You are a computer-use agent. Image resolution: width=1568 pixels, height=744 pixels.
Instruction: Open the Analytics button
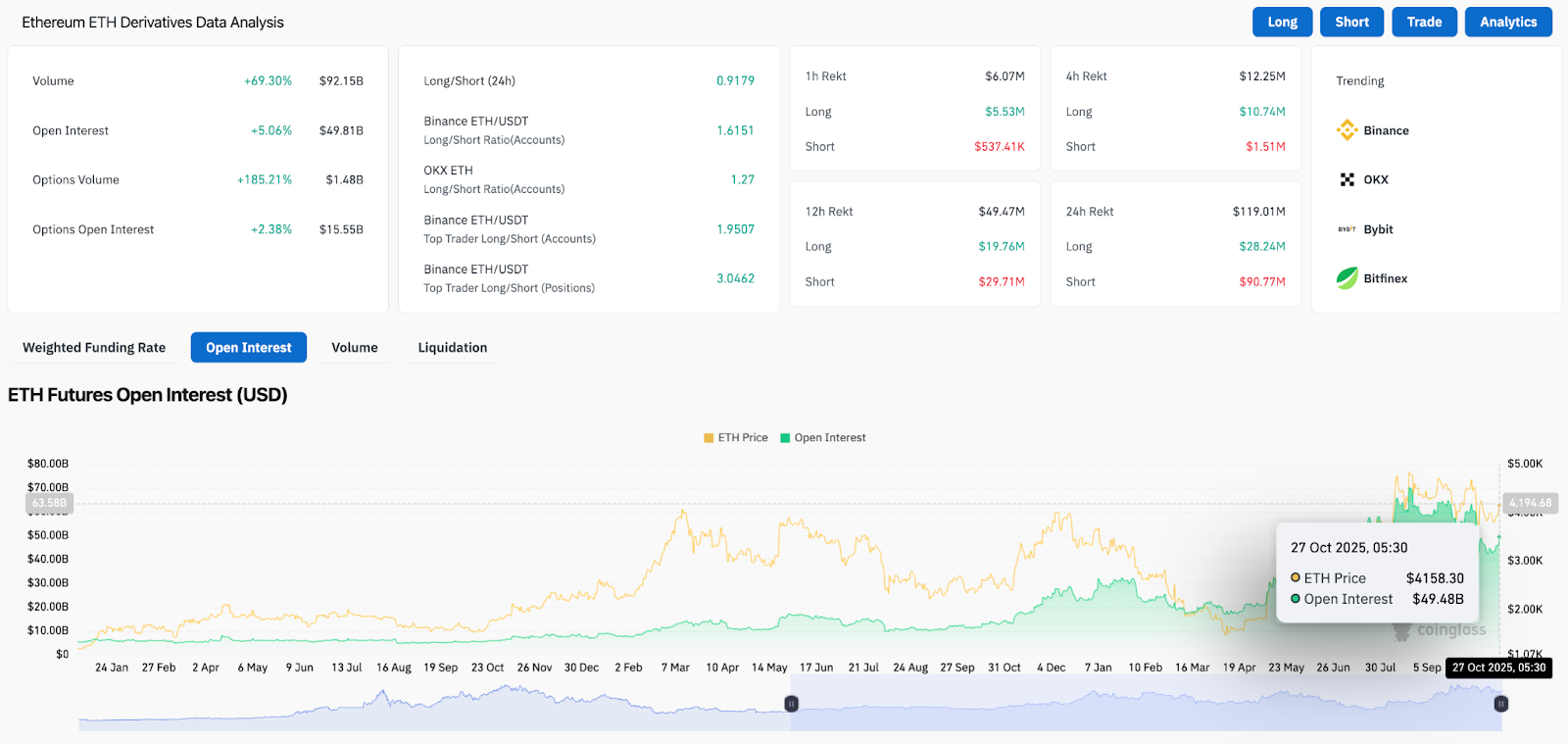[x=1508, y=23]
